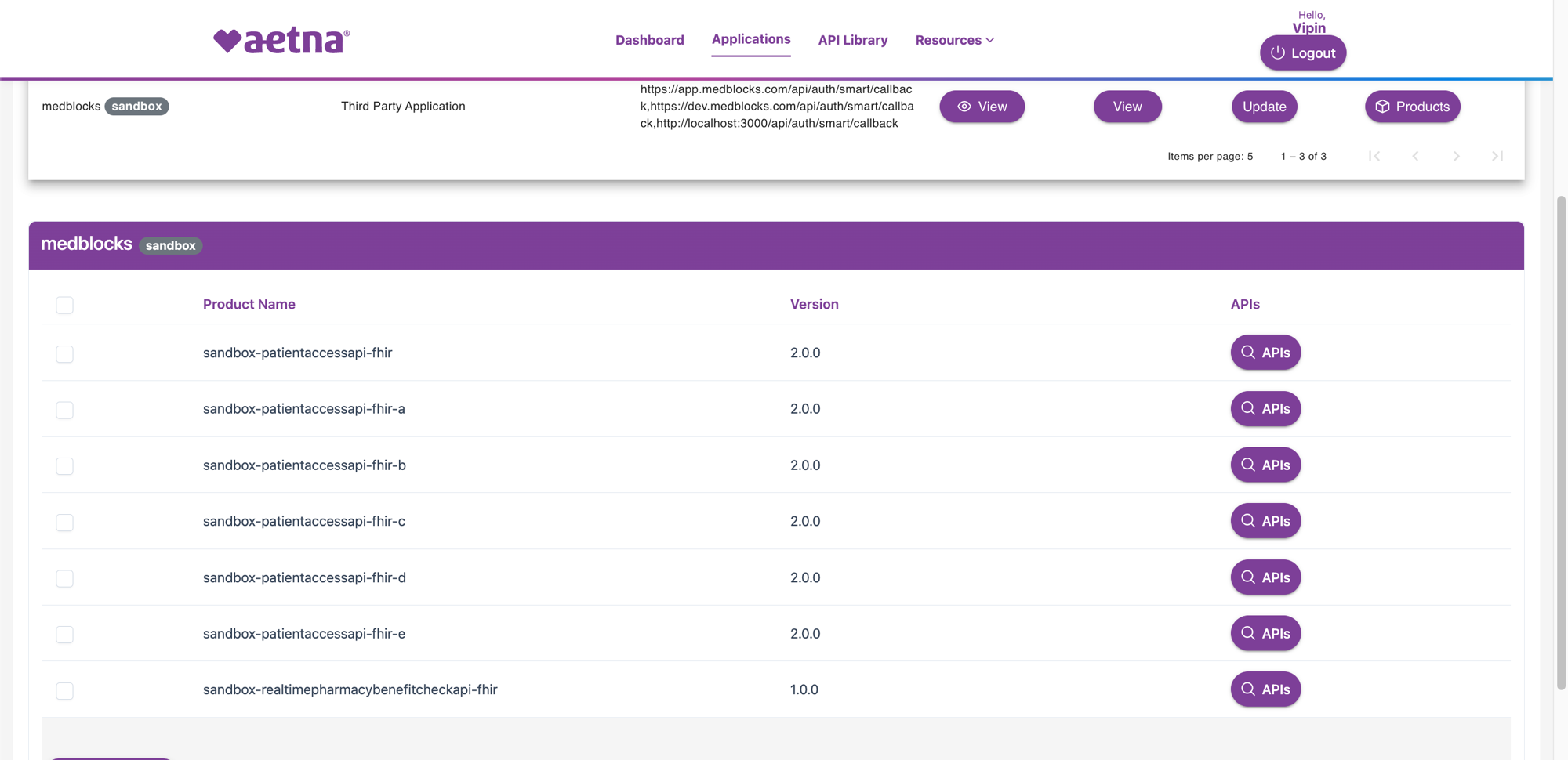Go to next page of applications
The height and width of the screenshot is (760, 1568).
click(1456, 156)
